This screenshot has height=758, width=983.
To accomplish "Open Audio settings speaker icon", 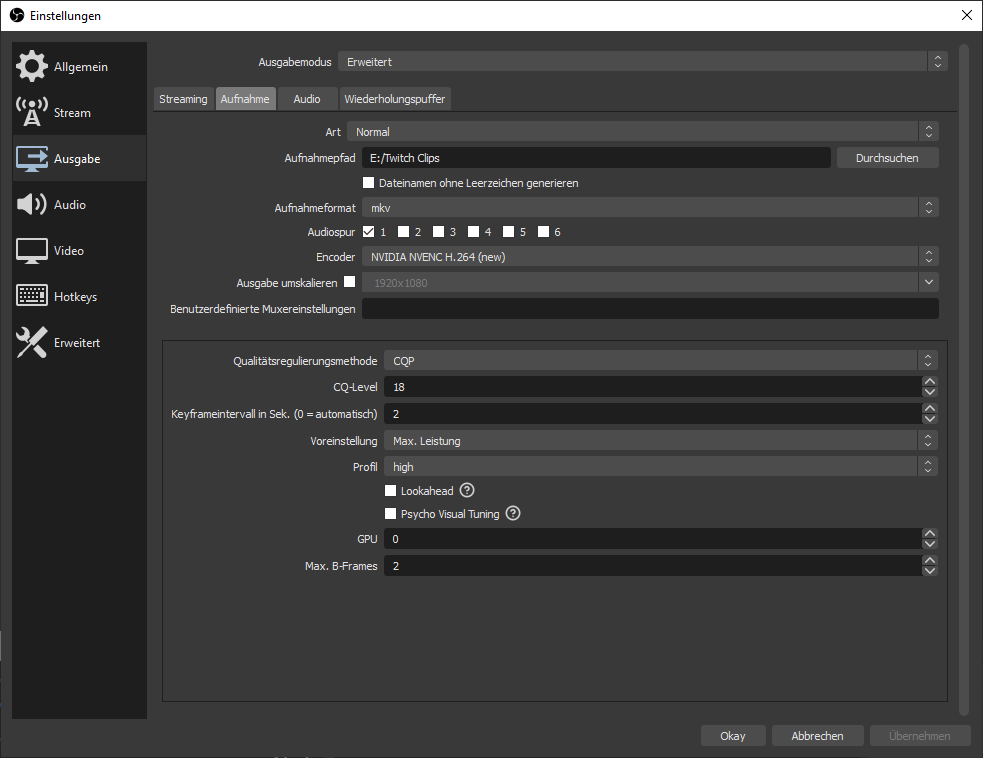I will coord(32,205).
